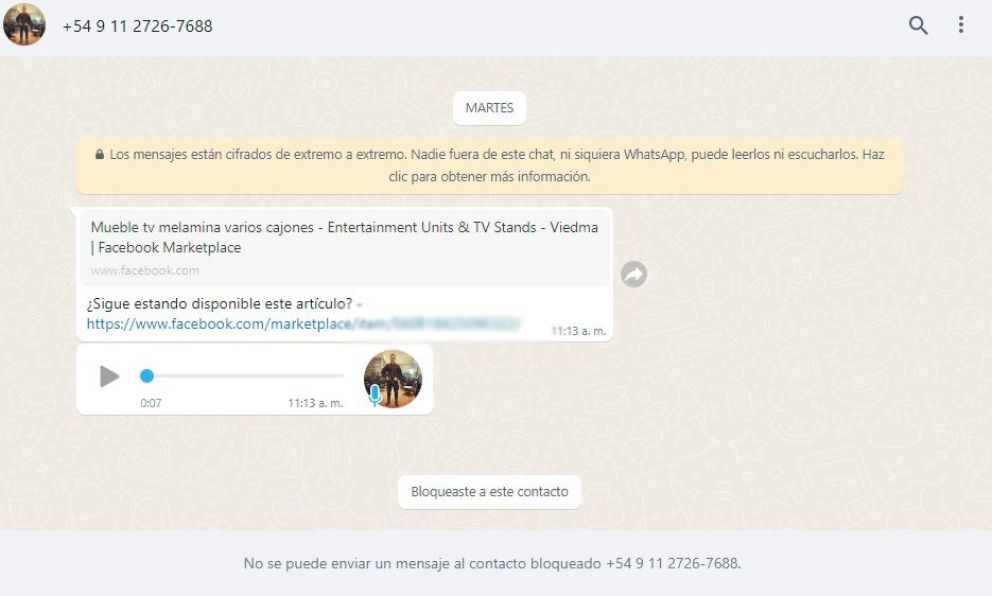Click the blocked contact message at bottom
The height and width of the screenshot is (596, 992).
[492, 563]
